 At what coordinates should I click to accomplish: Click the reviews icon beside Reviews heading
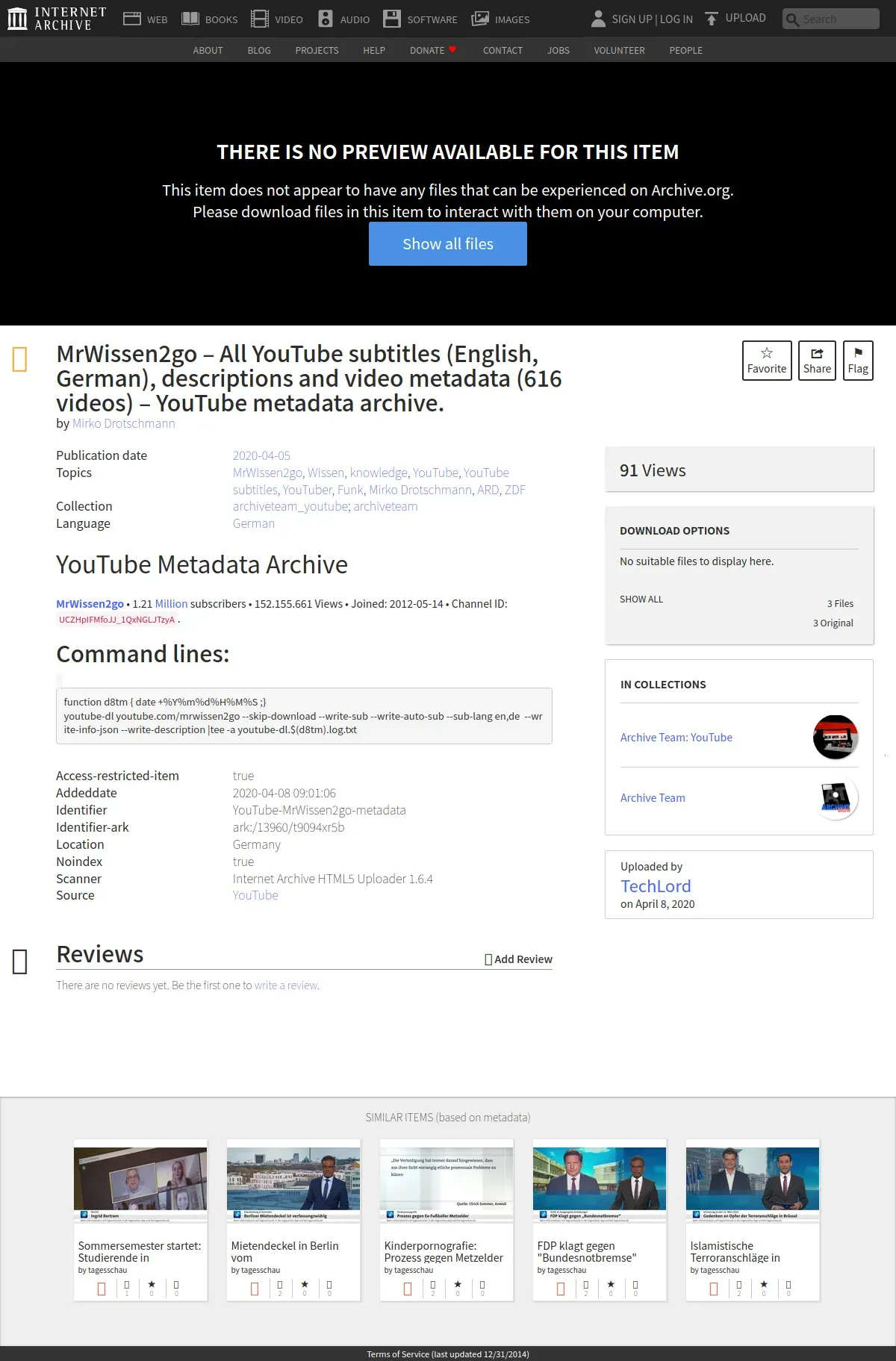click(20, 961)
